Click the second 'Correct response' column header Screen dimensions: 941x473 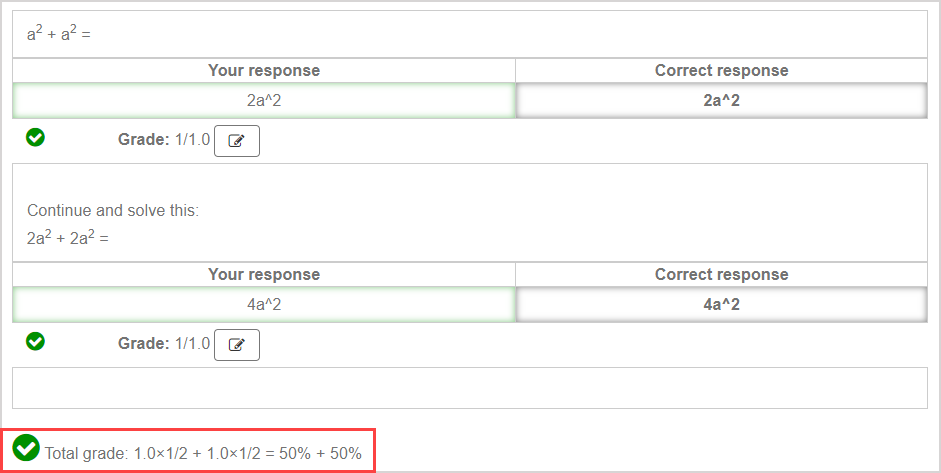(x=721, y=275)
